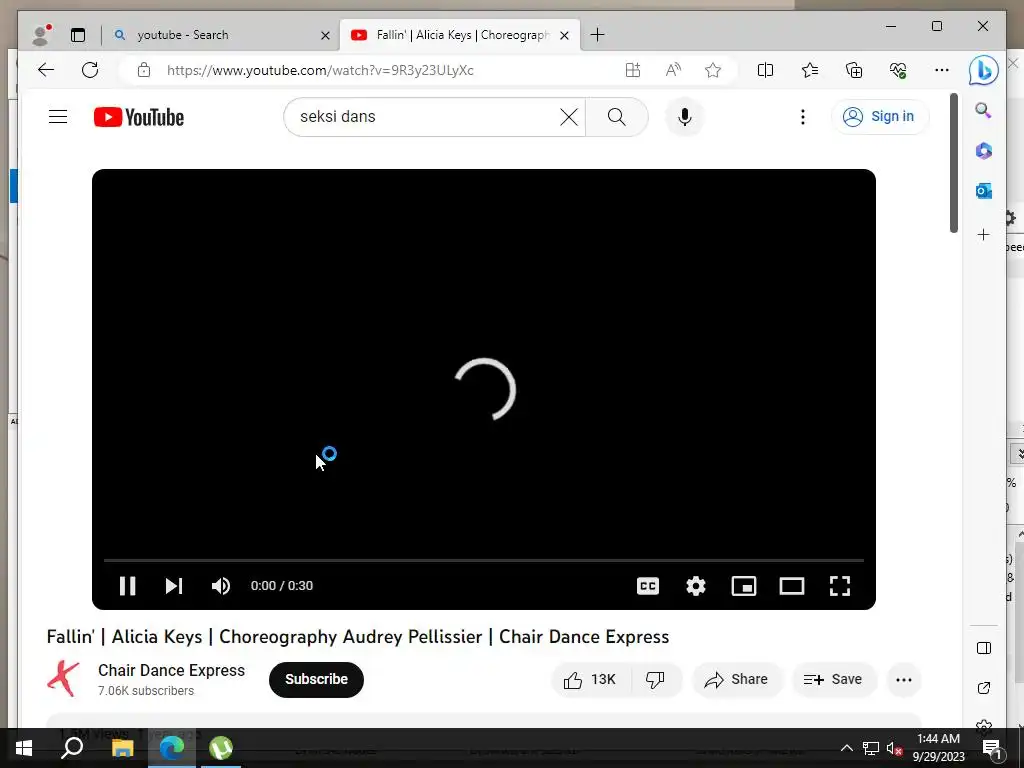Toggle closed captions CC
This screenshot has width=1024, height=768.
pos(648,586)
